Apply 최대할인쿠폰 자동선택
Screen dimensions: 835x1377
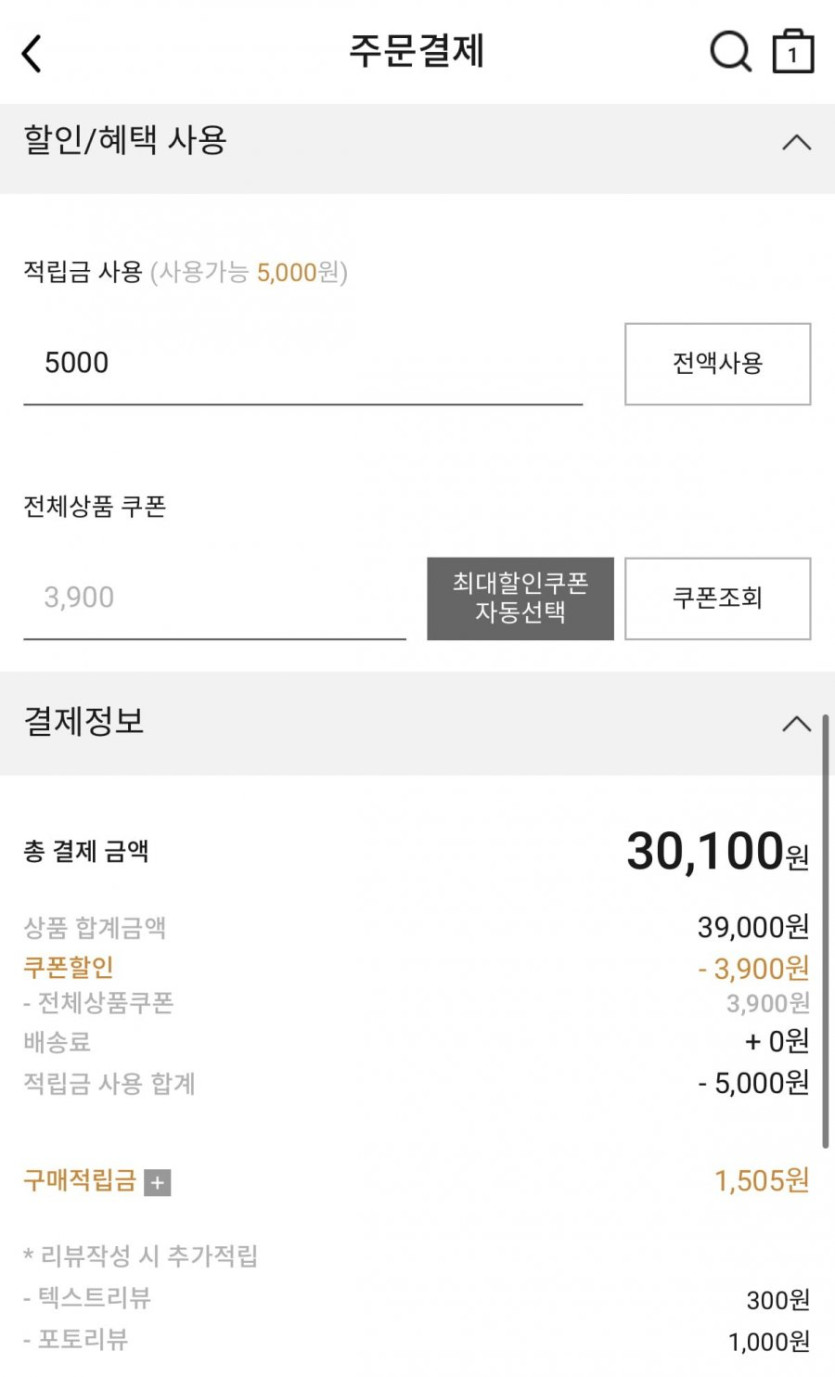pyautogui.click(x=520, y=598)
